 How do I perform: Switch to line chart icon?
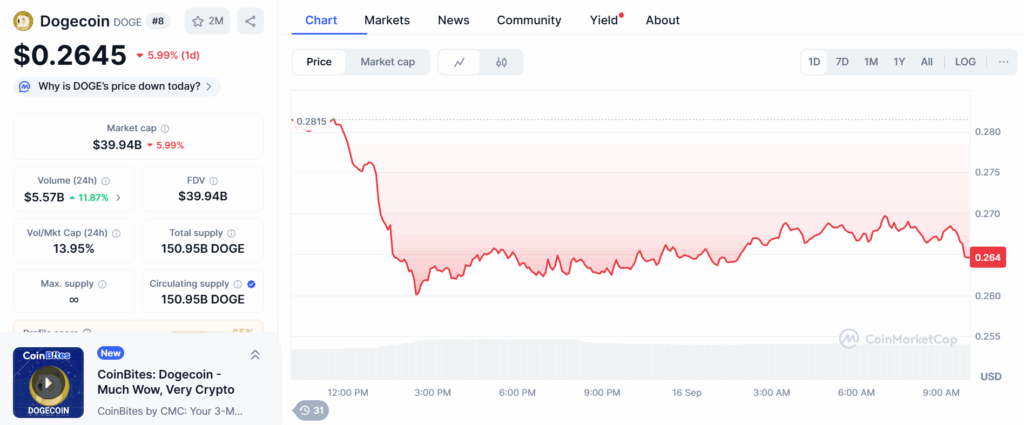click(x=459, y=62)
